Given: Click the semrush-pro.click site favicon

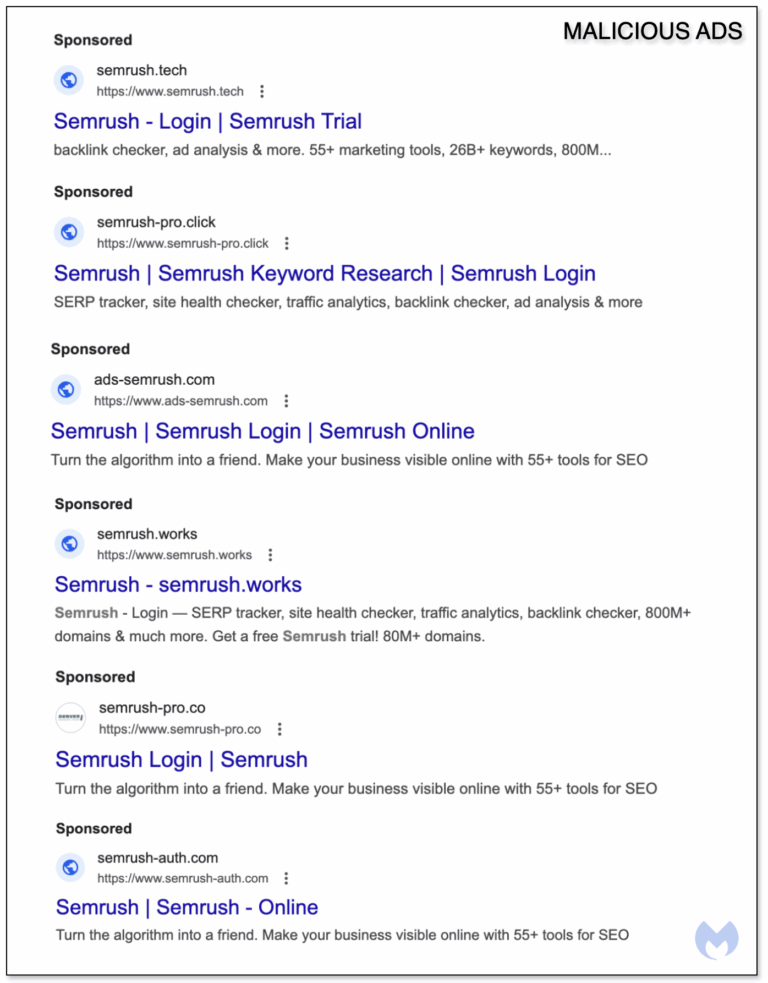Looking at the screenshot, I should tap(67, 231).
